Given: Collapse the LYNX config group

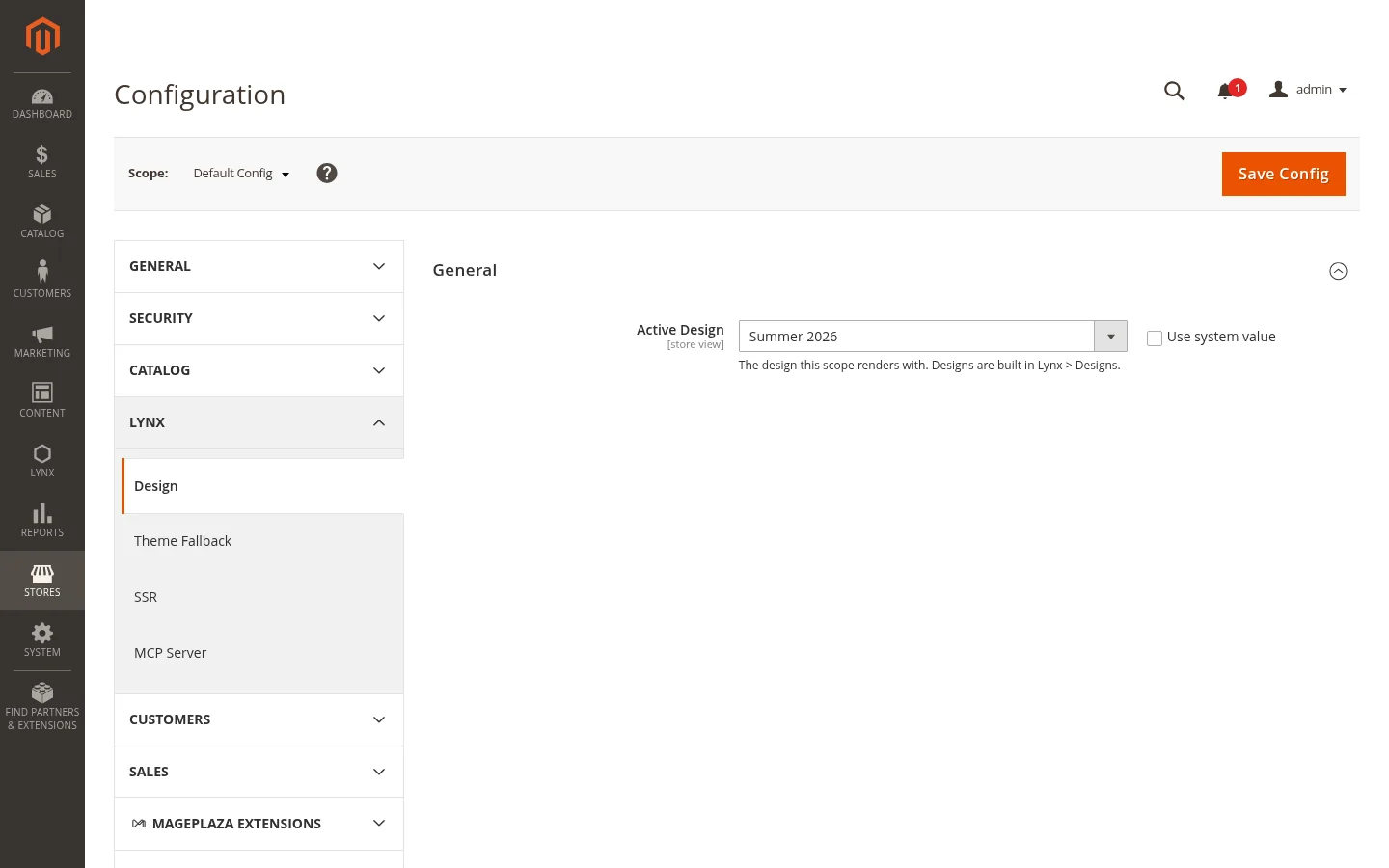Looking at the screenshot, I should [x=259, y=422].
